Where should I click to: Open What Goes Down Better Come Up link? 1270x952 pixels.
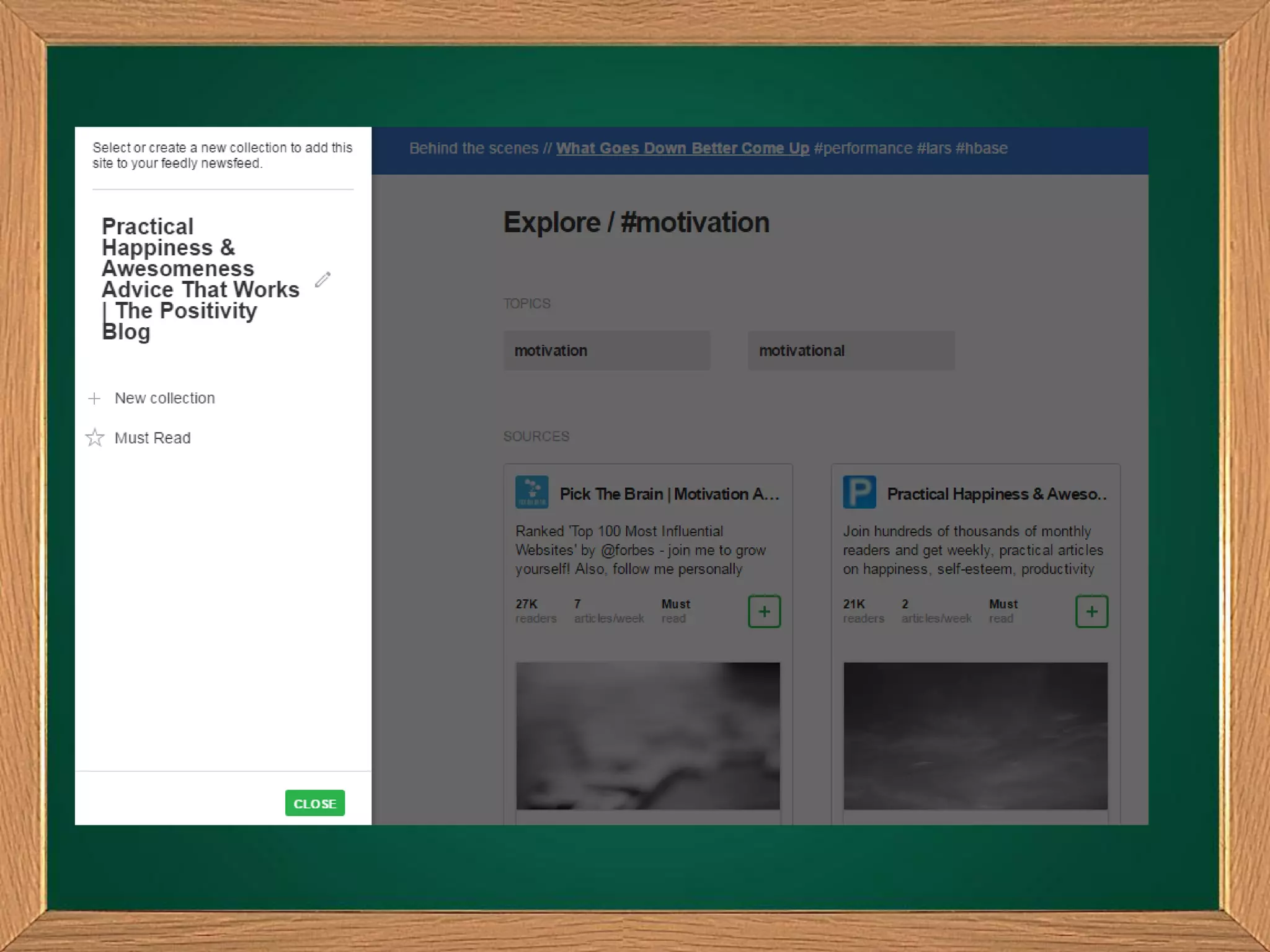[x=682, y=149]
